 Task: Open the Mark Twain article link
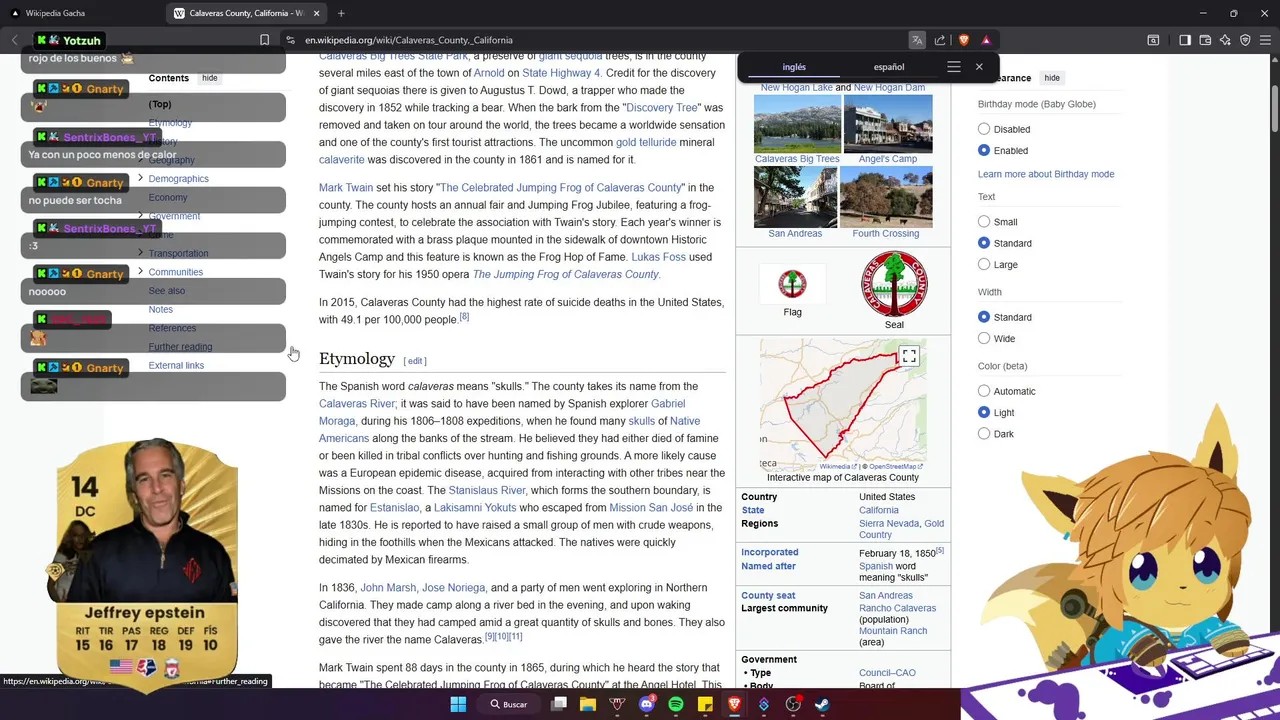point(346,188)
